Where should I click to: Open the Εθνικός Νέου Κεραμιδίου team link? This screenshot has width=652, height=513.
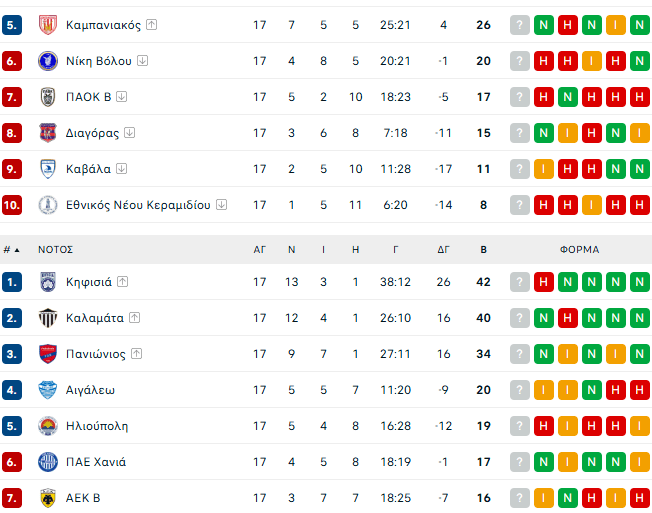click(138, 205)
